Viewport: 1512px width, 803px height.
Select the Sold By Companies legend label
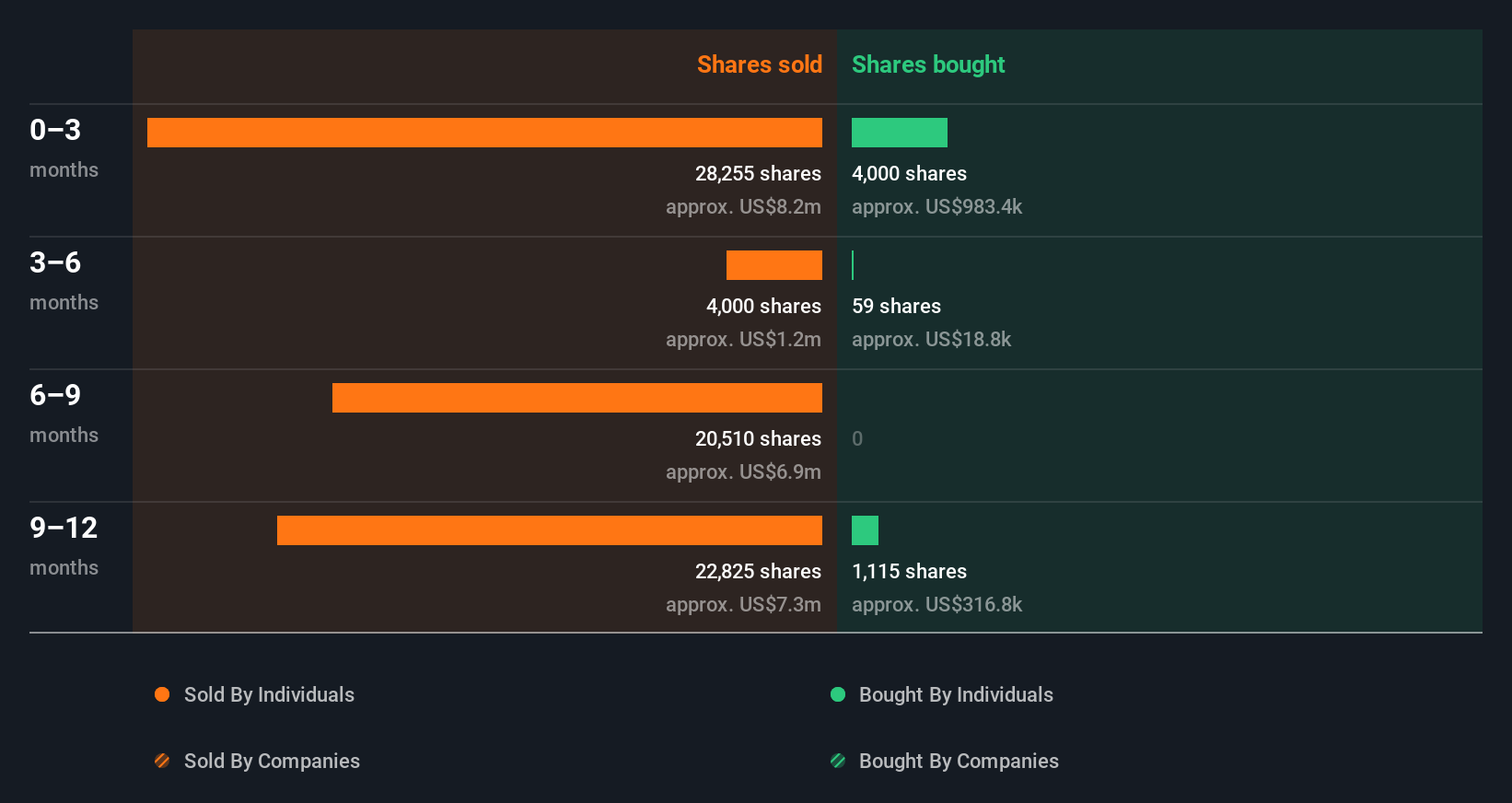(272, 761)
